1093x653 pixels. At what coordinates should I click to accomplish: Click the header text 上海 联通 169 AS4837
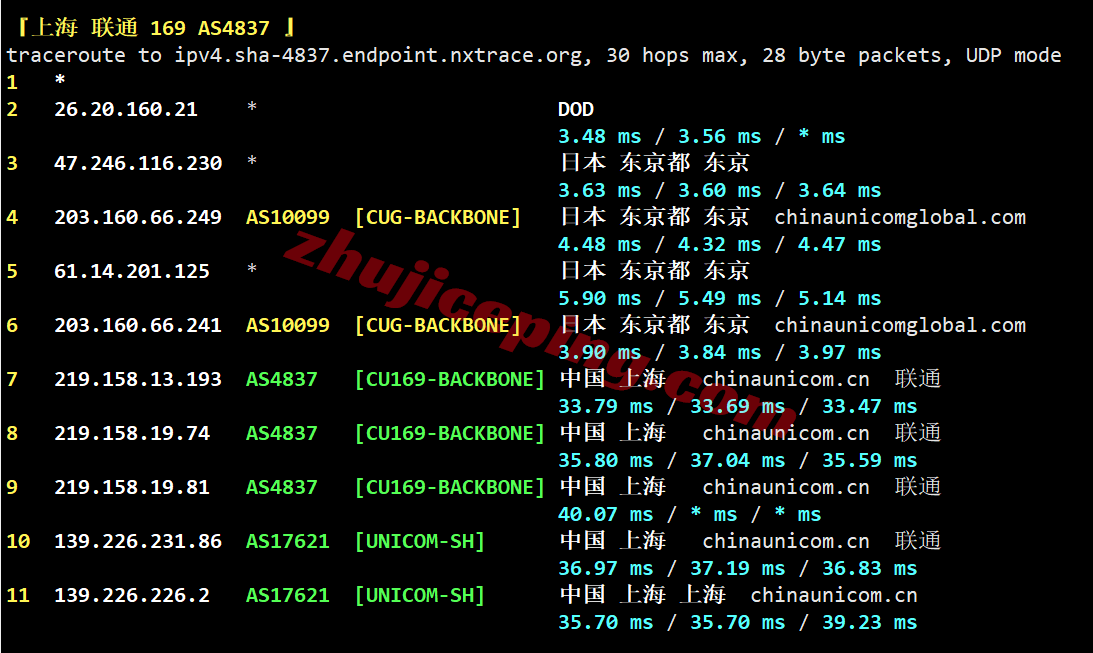pyautogui.click(x=151, y=28)
